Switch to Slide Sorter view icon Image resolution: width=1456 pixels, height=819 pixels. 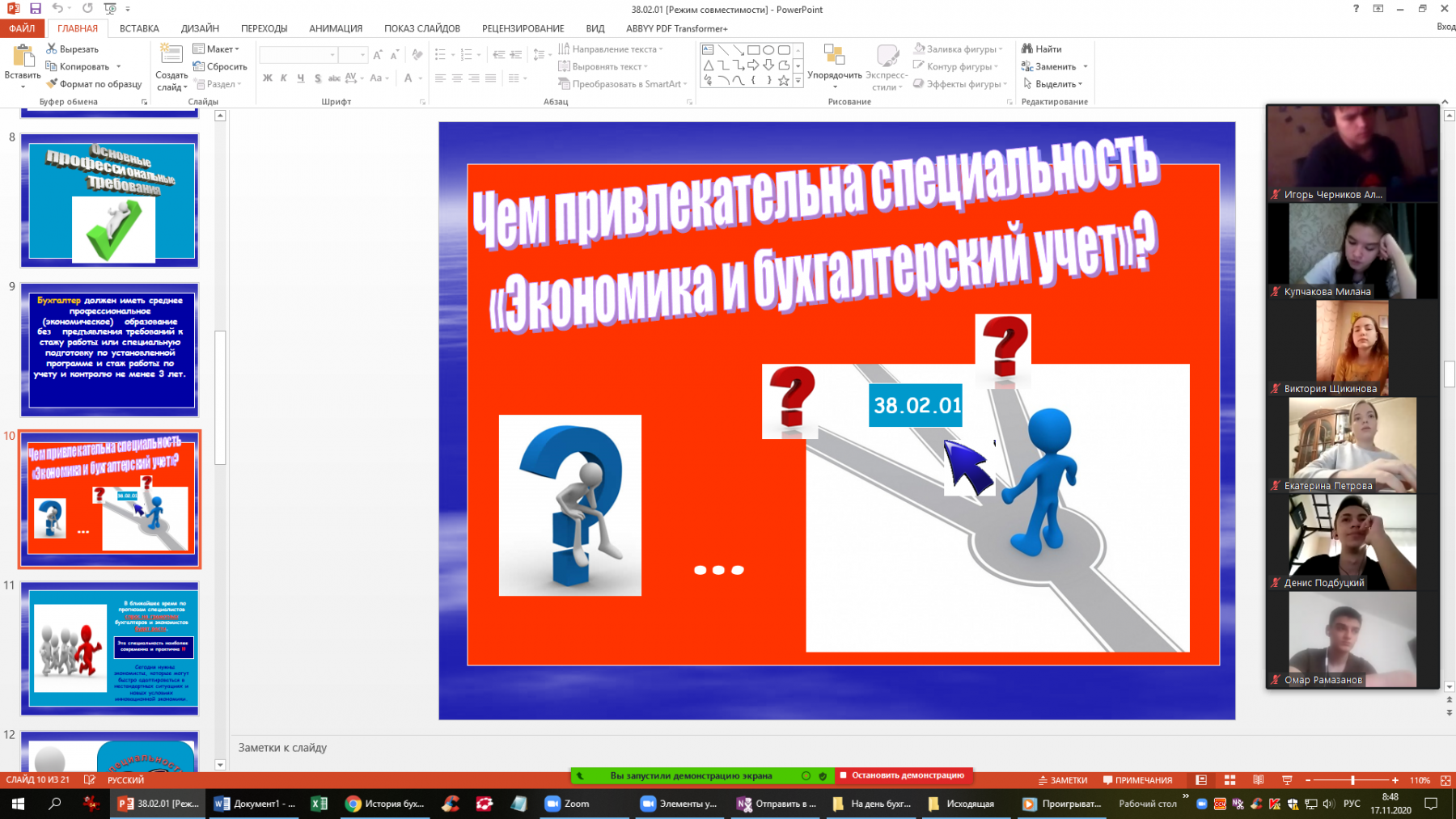tap(1230, 780)
